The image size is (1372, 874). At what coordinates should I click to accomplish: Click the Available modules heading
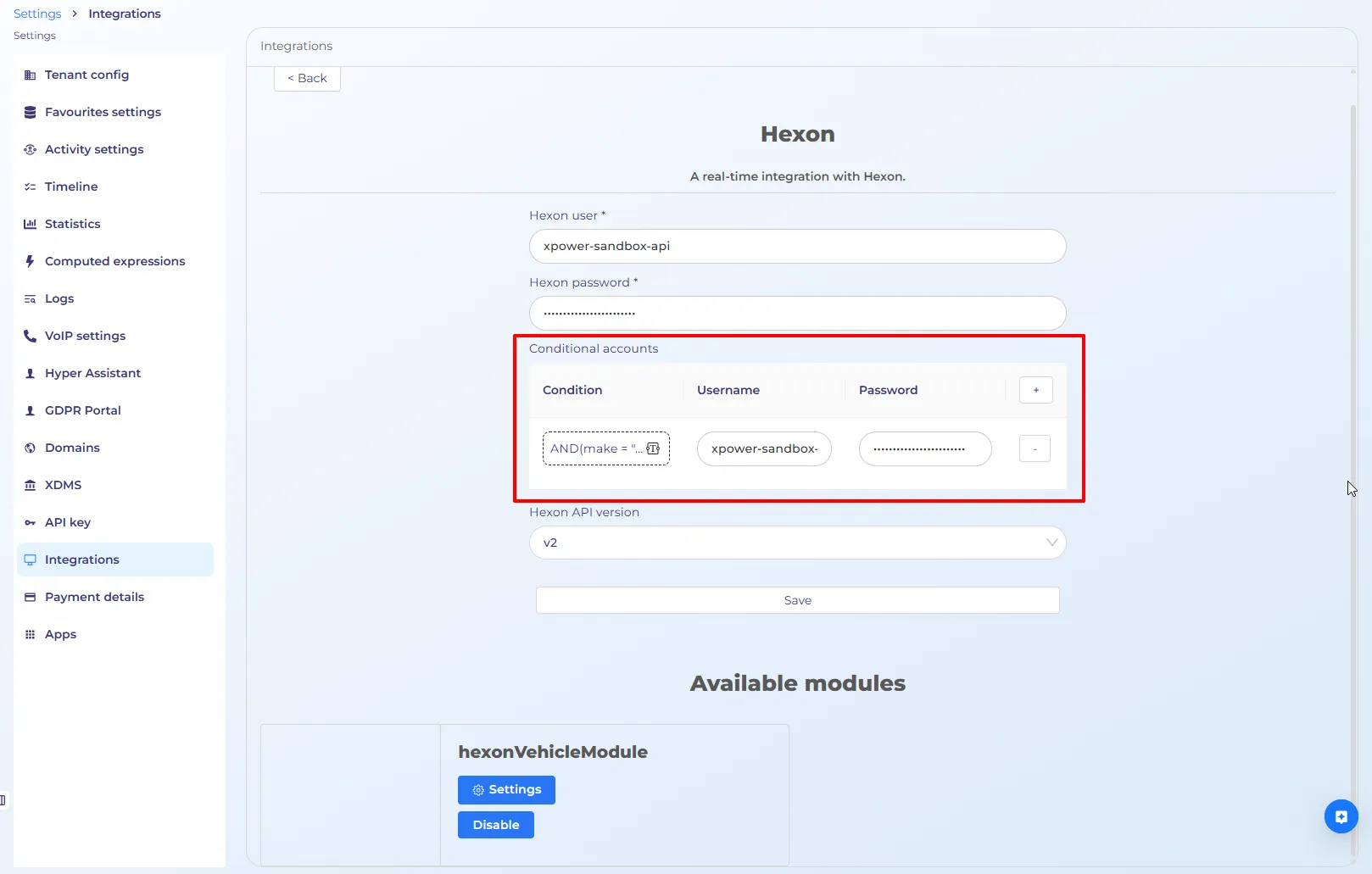(x=797, y=683)
